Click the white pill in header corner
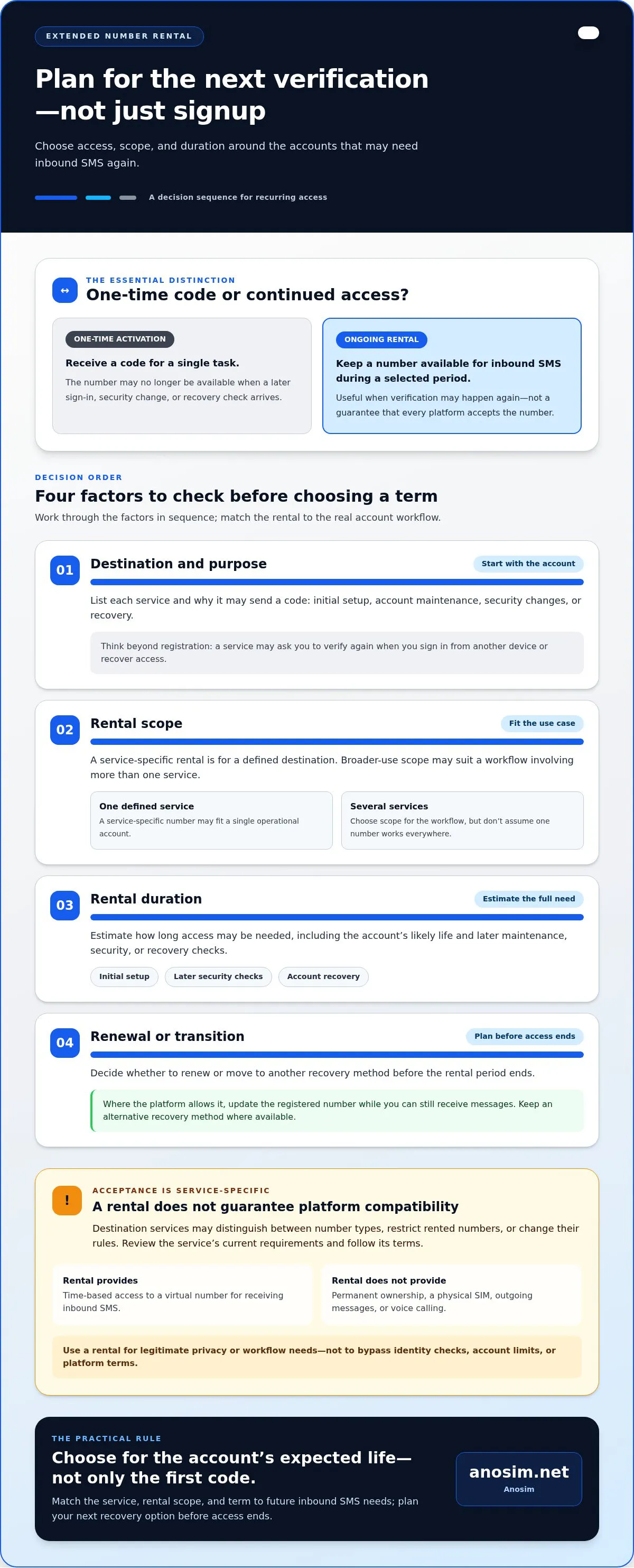Viewport: 634px width, 1568px height. pos(589,33)
